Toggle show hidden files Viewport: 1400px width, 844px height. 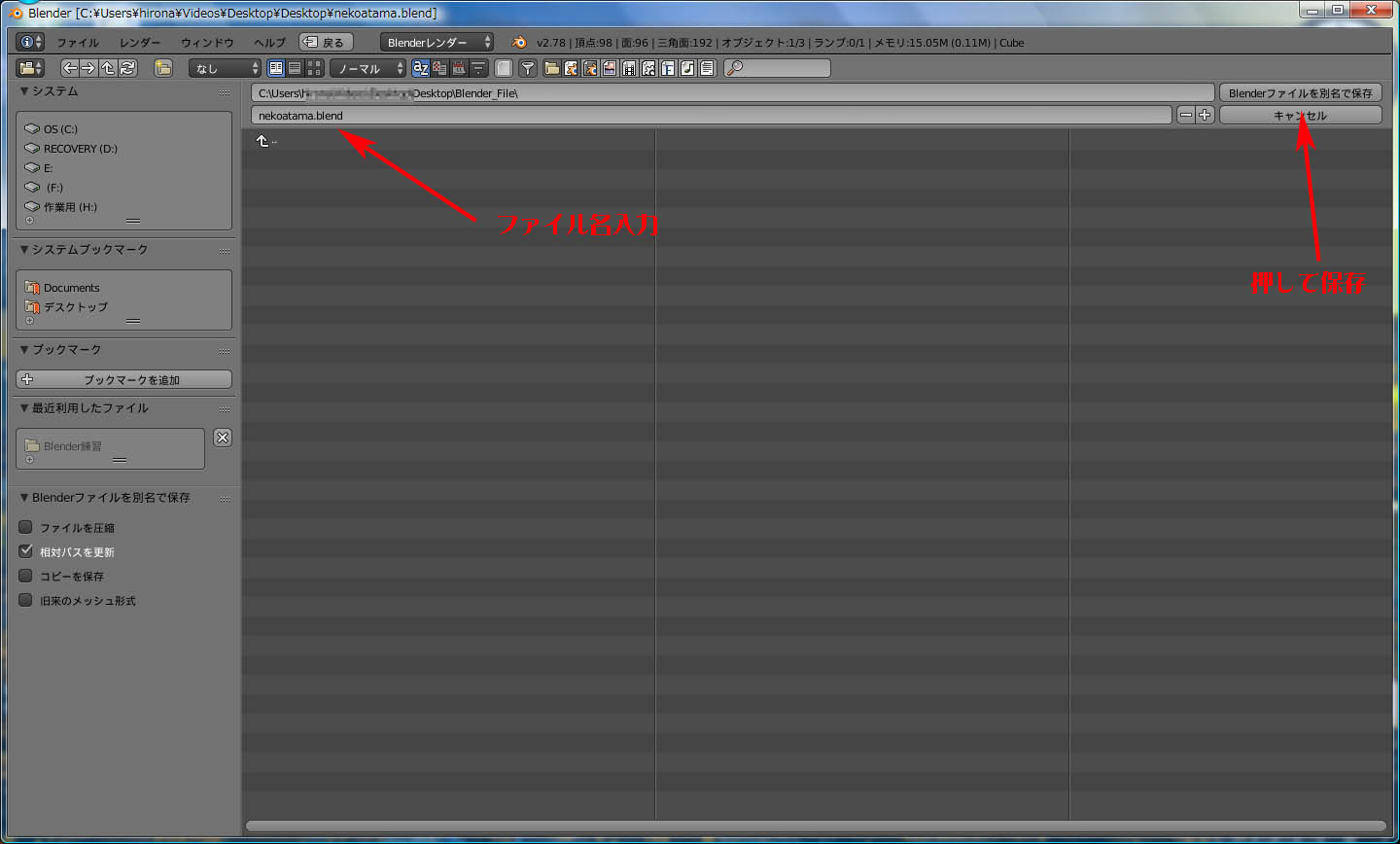pos(504,68)
